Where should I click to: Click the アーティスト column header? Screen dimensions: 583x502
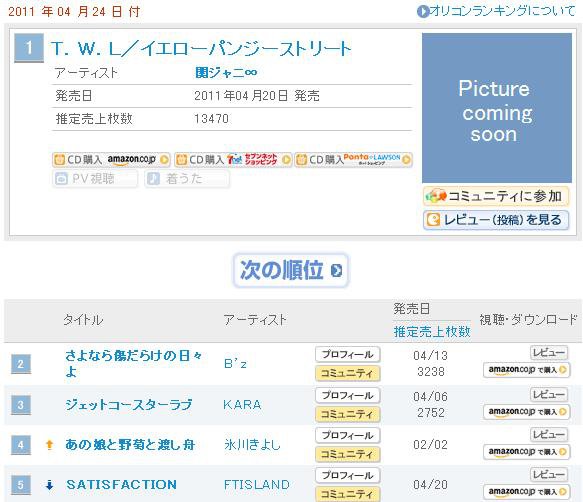click(255, 320)
